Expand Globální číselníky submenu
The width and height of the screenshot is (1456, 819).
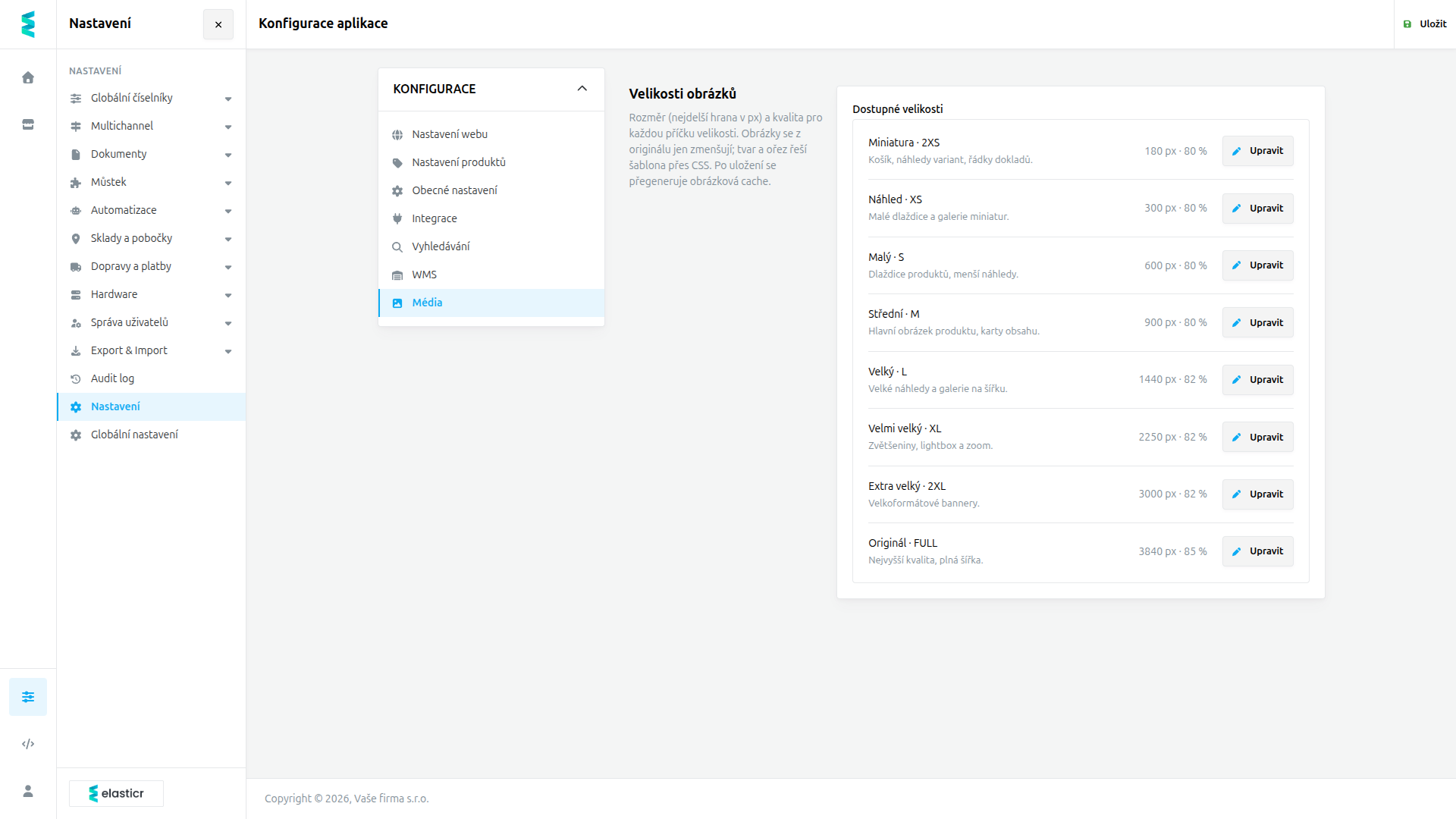[228, 99]
